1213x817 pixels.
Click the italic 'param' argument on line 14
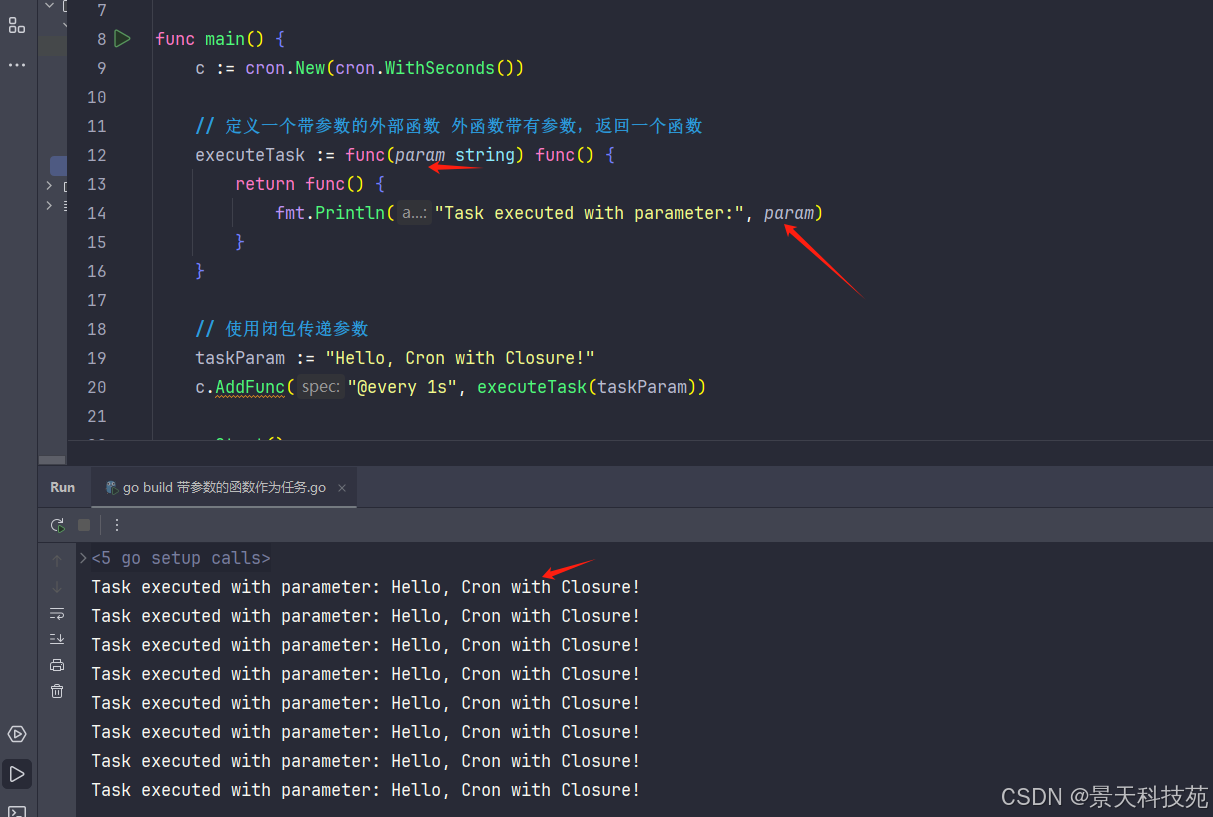pyautogui.click(x=789, y=213)
